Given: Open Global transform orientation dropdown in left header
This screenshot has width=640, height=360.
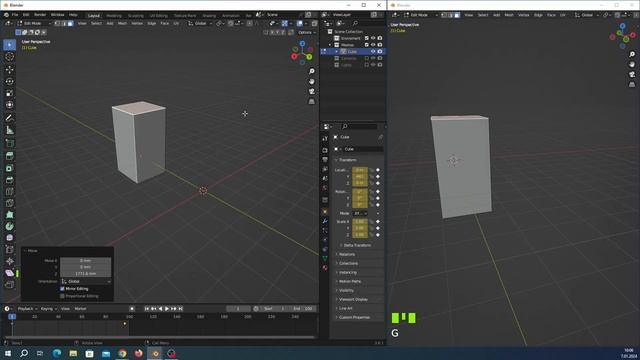Looking at the screenshot, I should coord(200,24).
